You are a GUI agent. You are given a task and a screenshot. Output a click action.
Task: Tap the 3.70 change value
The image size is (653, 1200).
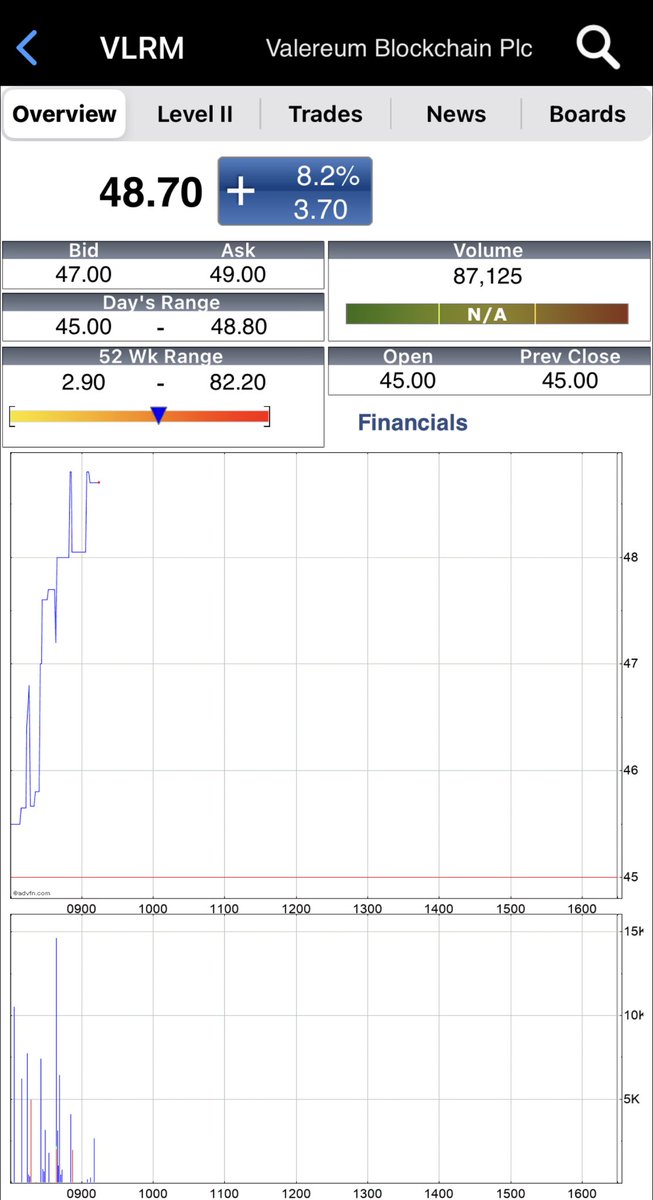tap(320, 209)
